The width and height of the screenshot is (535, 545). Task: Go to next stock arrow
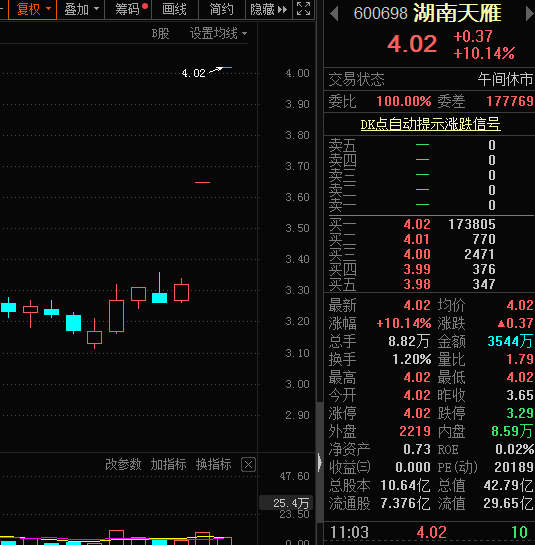click(530, 14)
